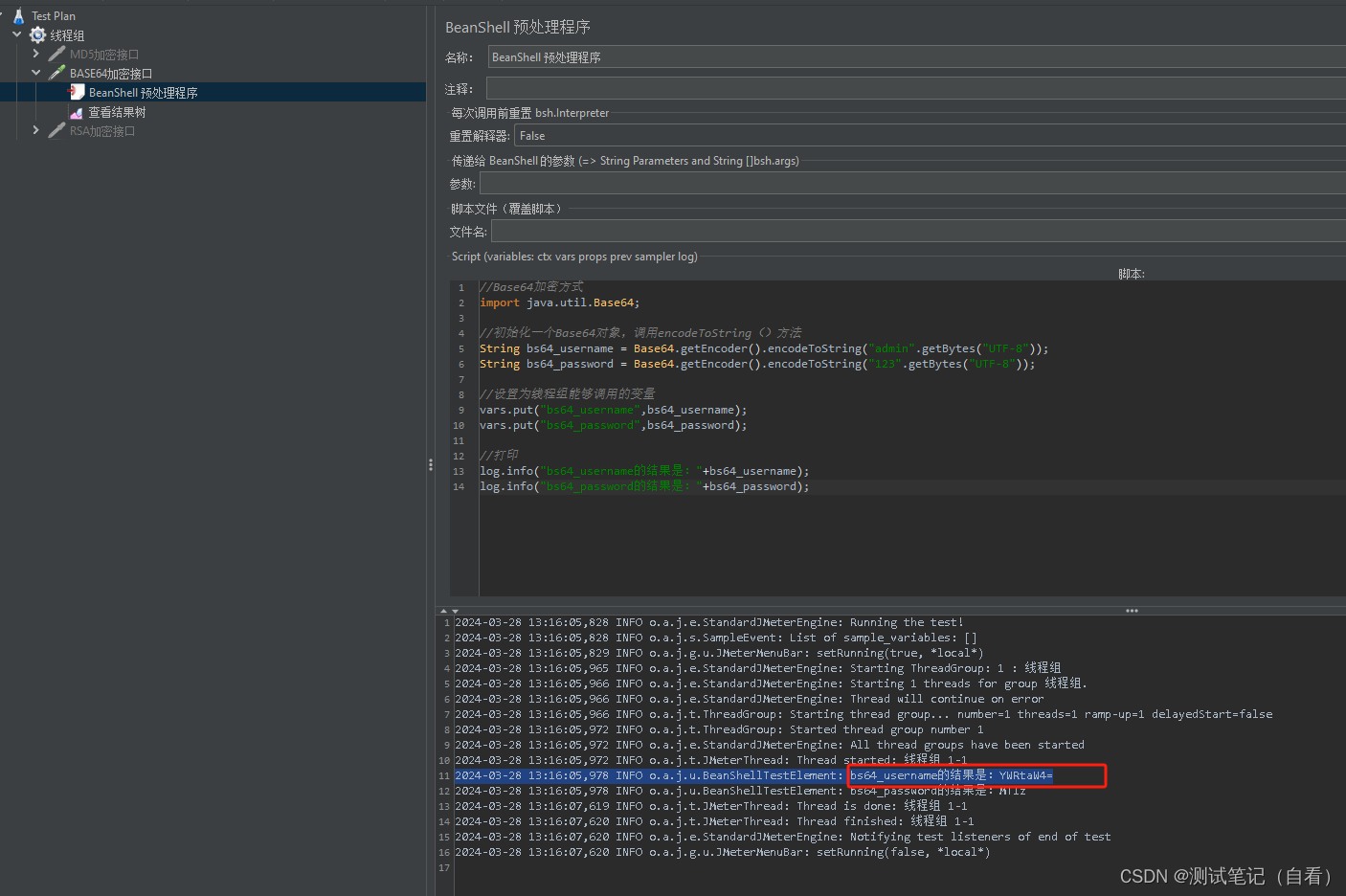
Task: Click log line 'Notifying test listeners of end of test'
Action: 783,837
